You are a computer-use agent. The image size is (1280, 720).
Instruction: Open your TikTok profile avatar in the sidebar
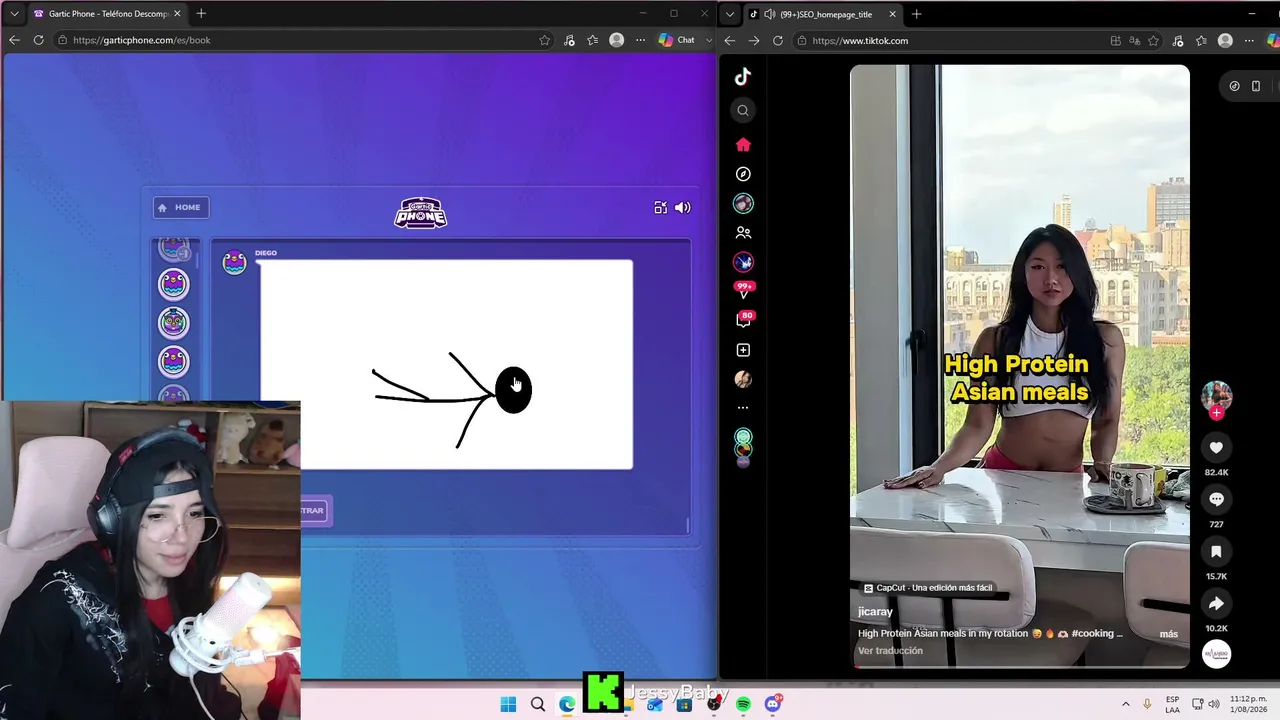[743, 379]
